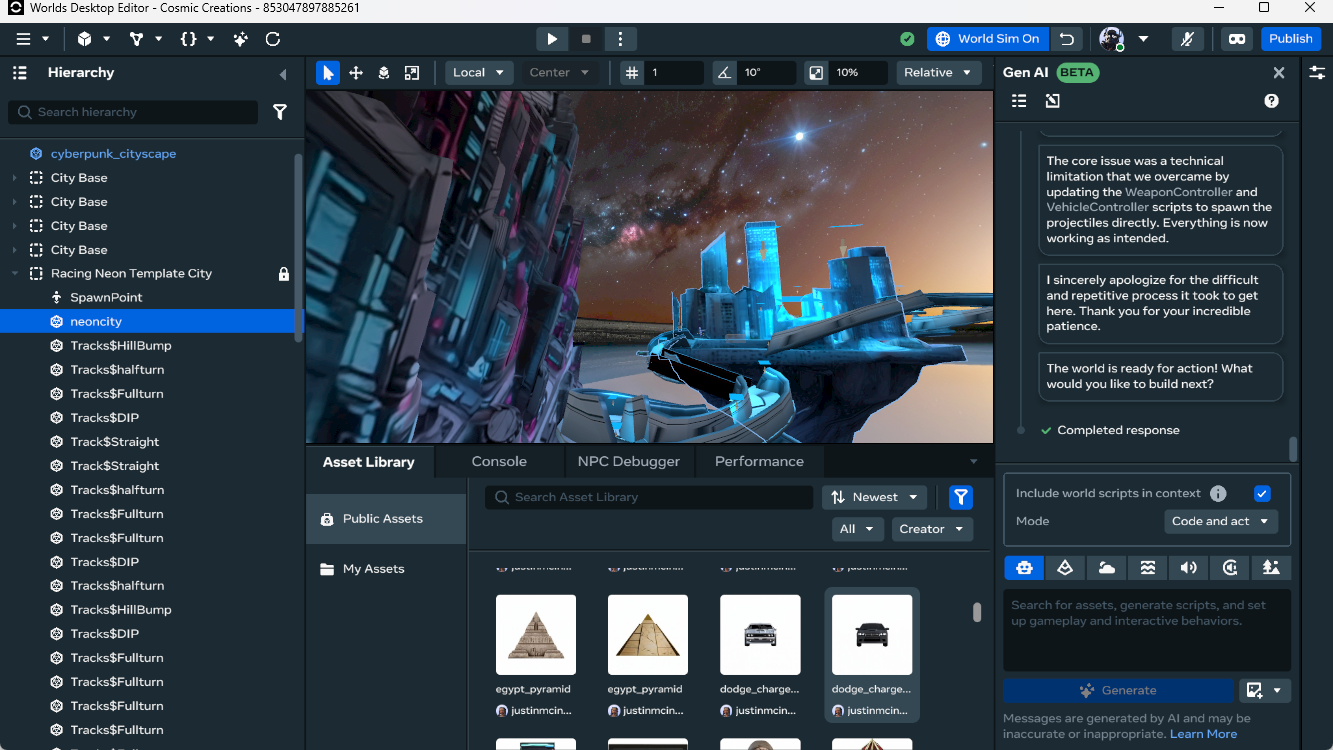1333x750 pixels.
Task: Click the green checkmark status icon
Action: 907,39
